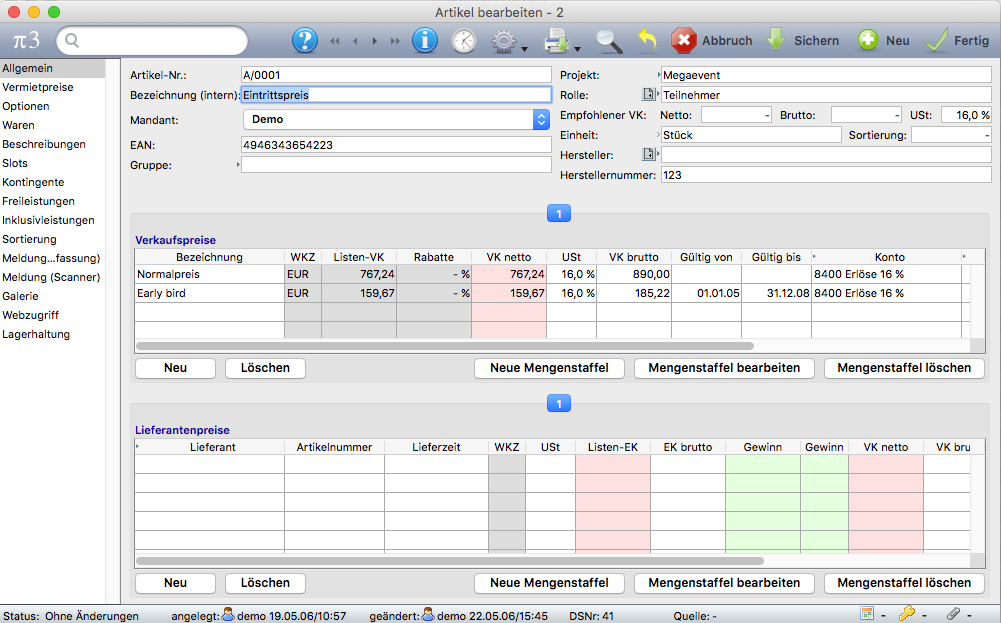Image resolution: width=1001 pixels, height=623 pixels.
Task: Click Neue Mengenstaffel under Verkaufspreise
Action: pos(549,368)
